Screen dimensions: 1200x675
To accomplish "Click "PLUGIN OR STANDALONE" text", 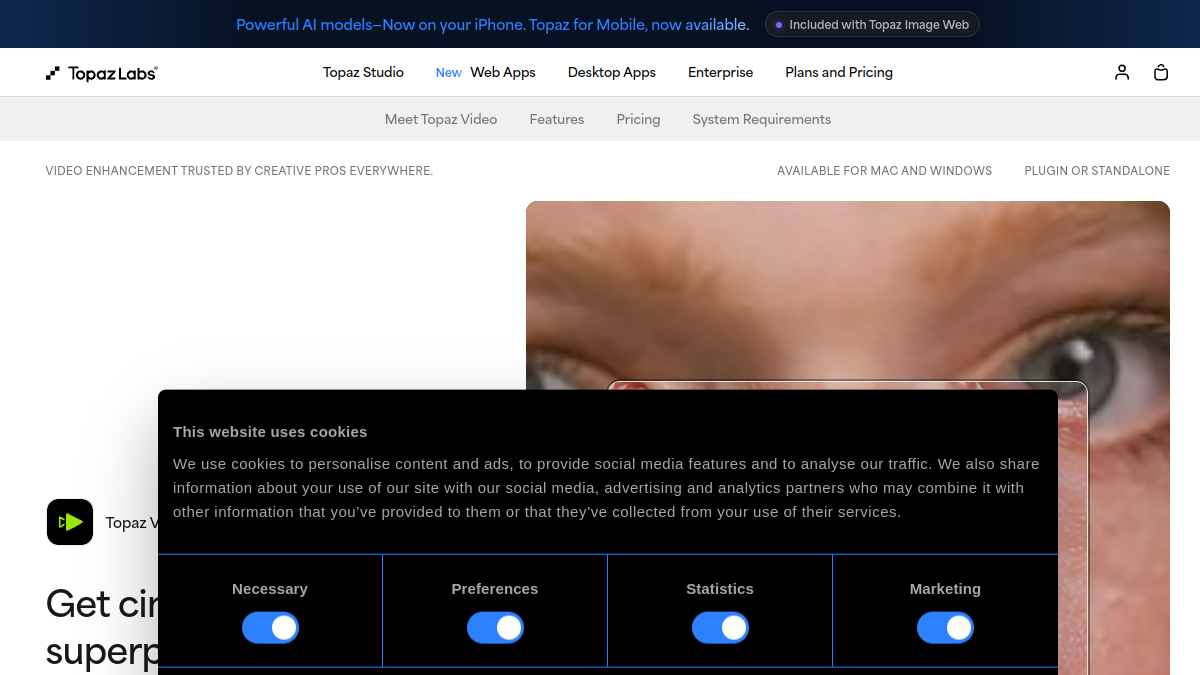I will point(1097,171).
